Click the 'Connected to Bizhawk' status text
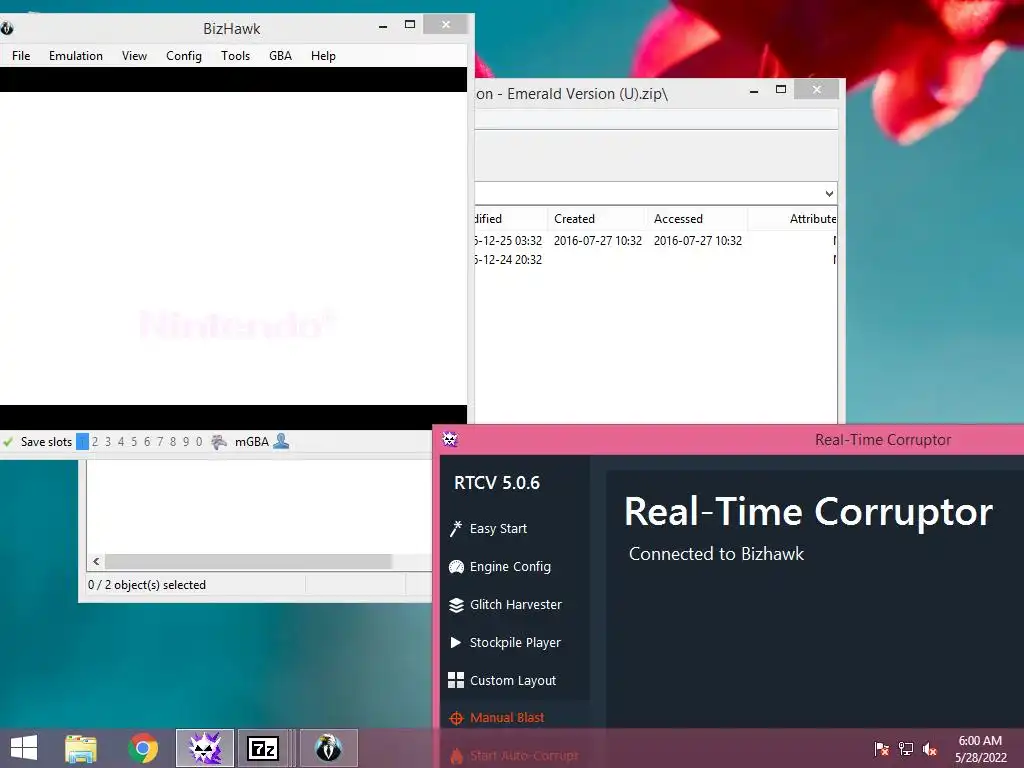The image size is (1024, 768). (x=716, y=554)
